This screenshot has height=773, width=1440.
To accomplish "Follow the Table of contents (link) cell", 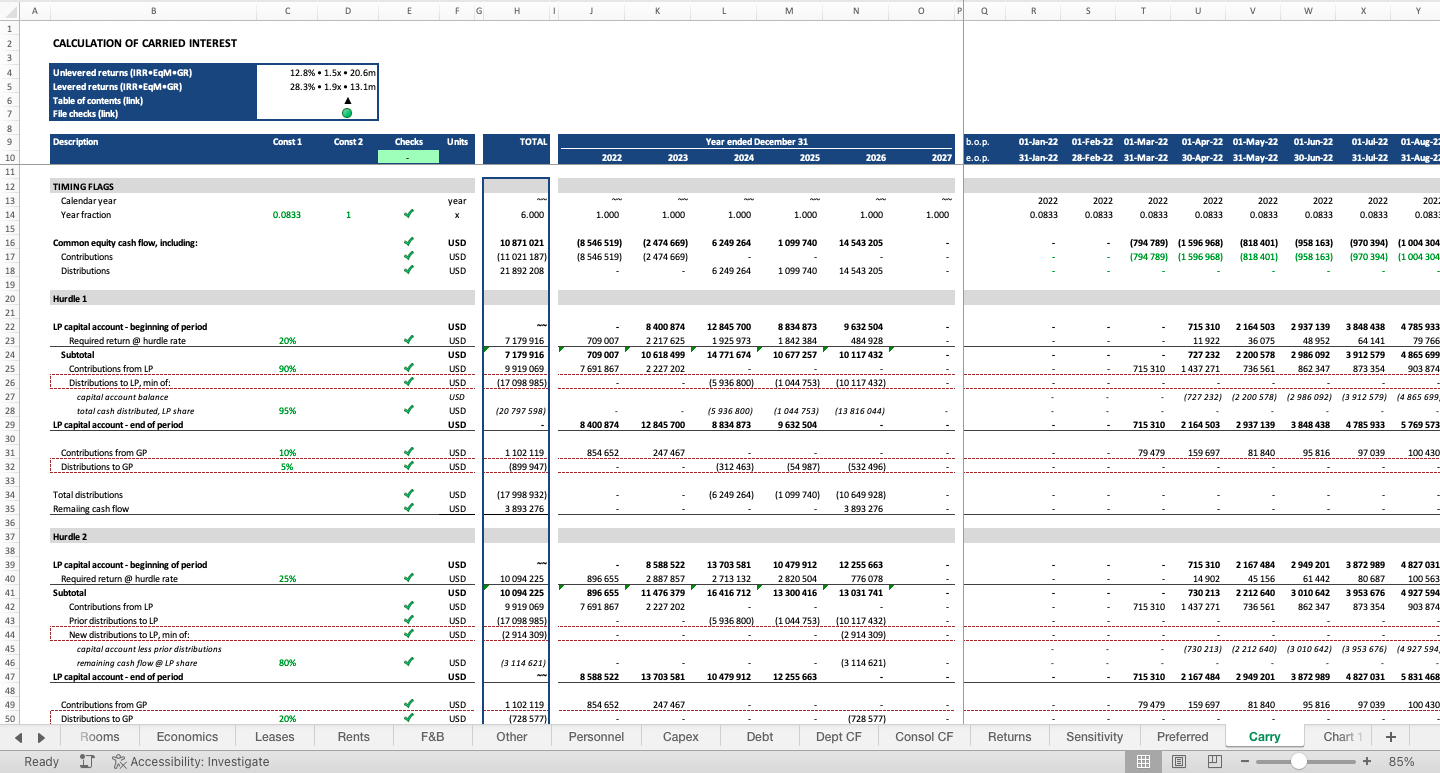I will point(154,100).
